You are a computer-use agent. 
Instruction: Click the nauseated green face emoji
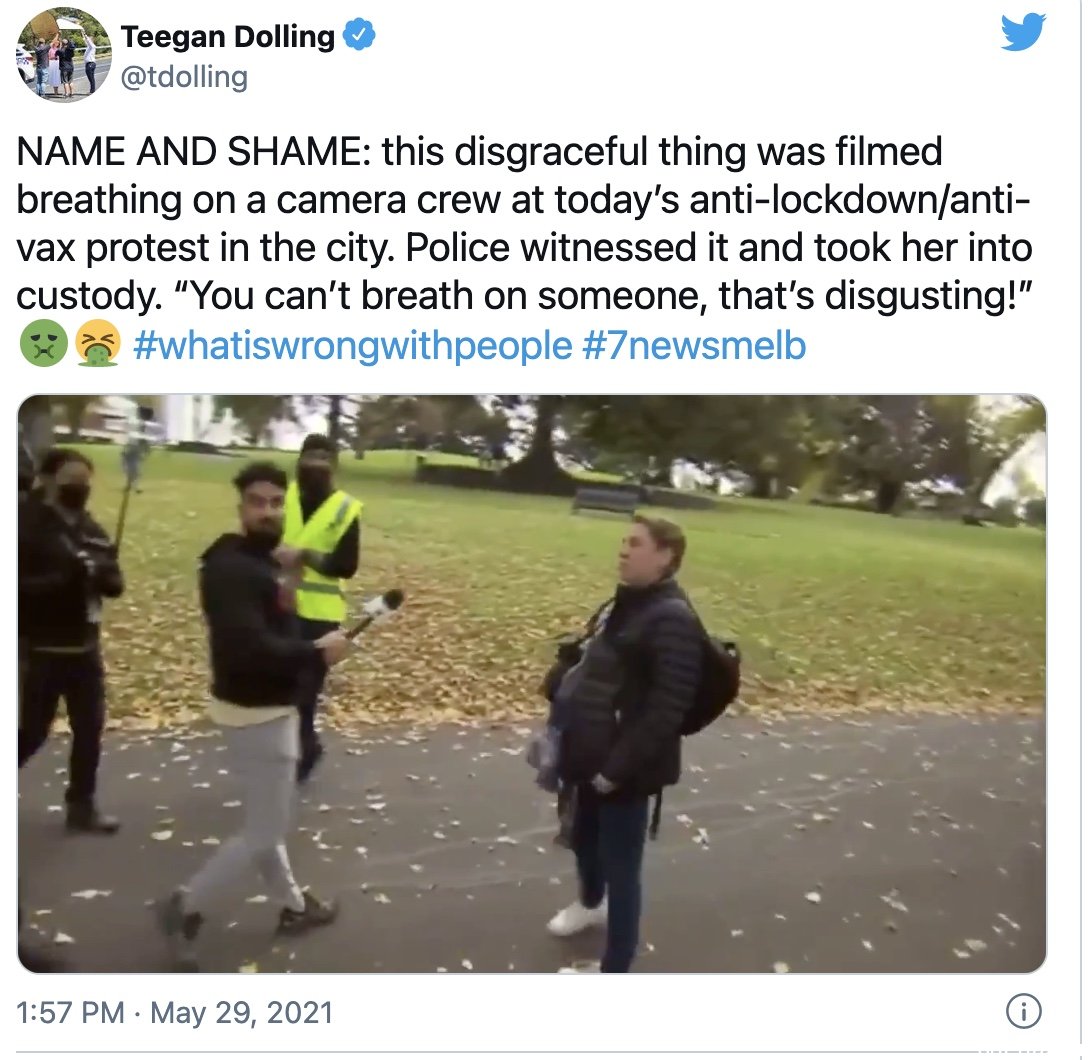43,345
